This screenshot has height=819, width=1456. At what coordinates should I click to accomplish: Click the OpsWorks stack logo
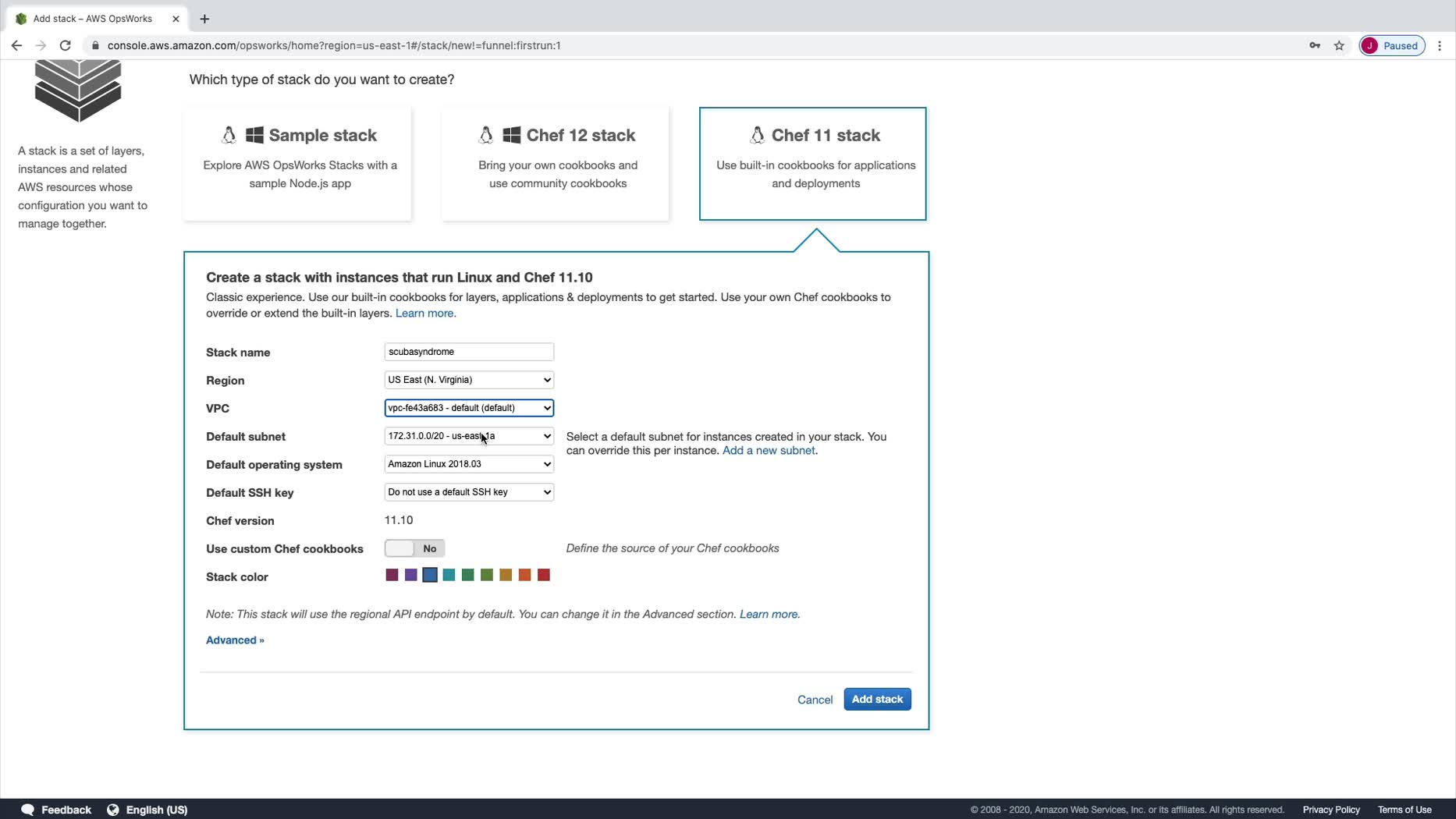point(78,91)
